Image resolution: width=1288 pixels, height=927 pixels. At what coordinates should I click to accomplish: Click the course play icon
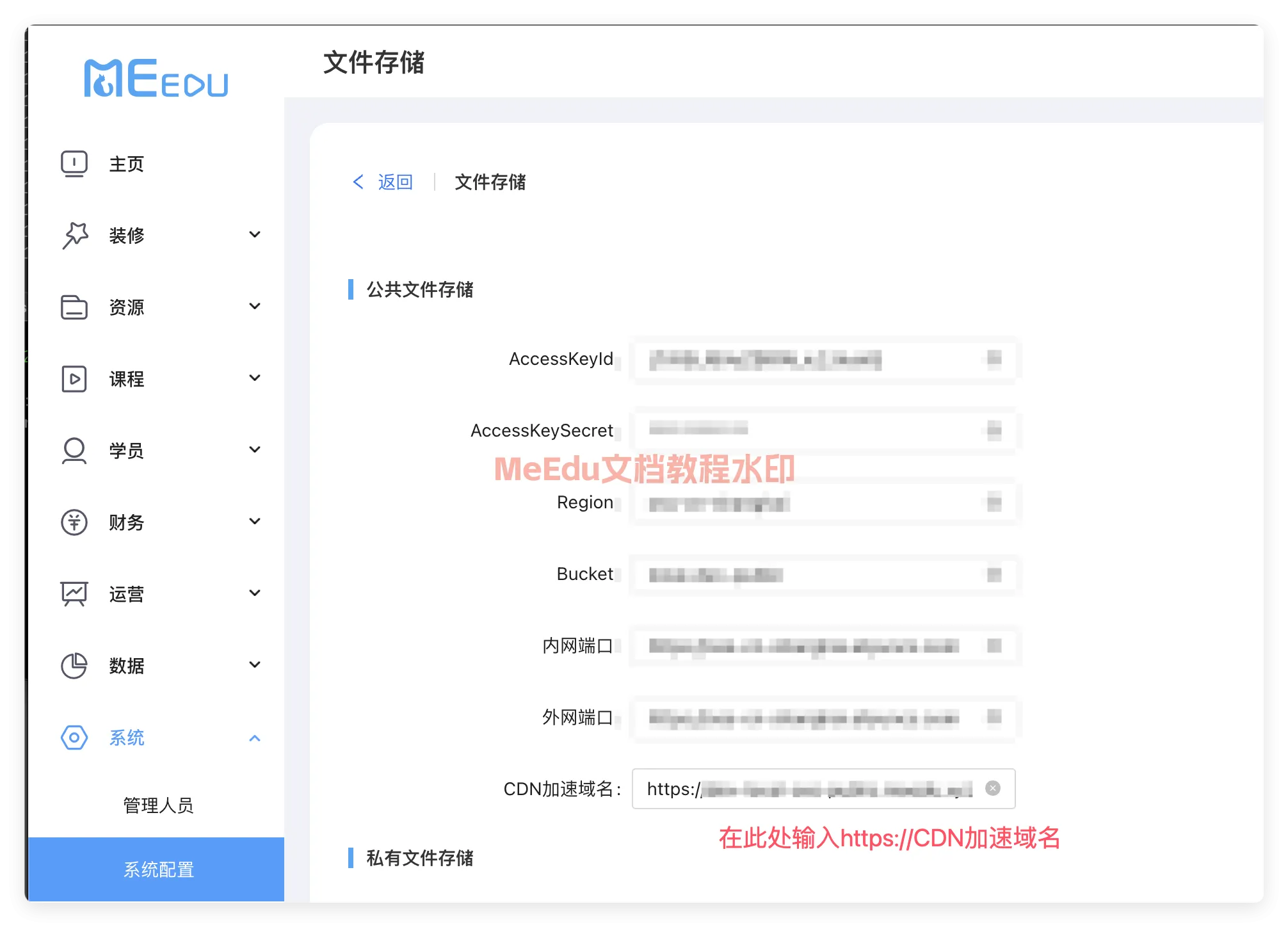74,379
